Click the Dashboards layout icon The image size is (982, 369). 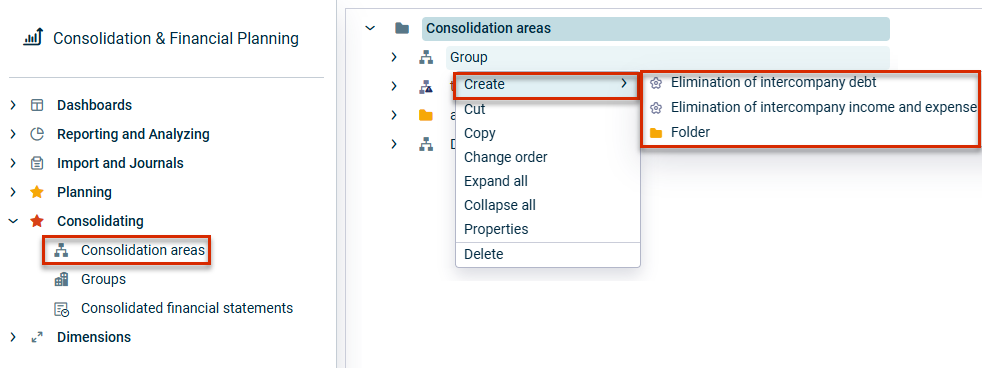[x=37, y=105]
